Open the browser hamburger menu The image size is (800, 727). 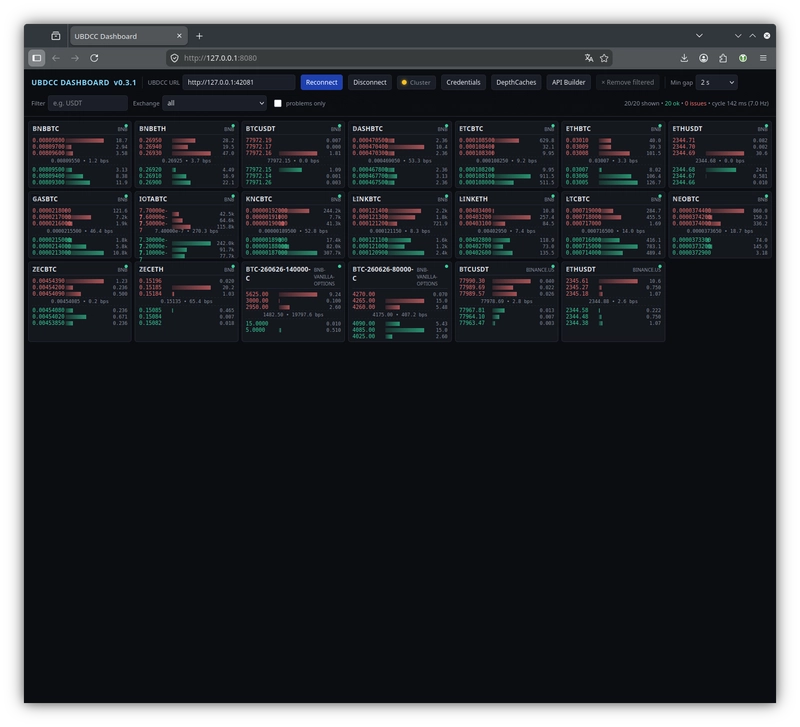(x=763, y=58)
